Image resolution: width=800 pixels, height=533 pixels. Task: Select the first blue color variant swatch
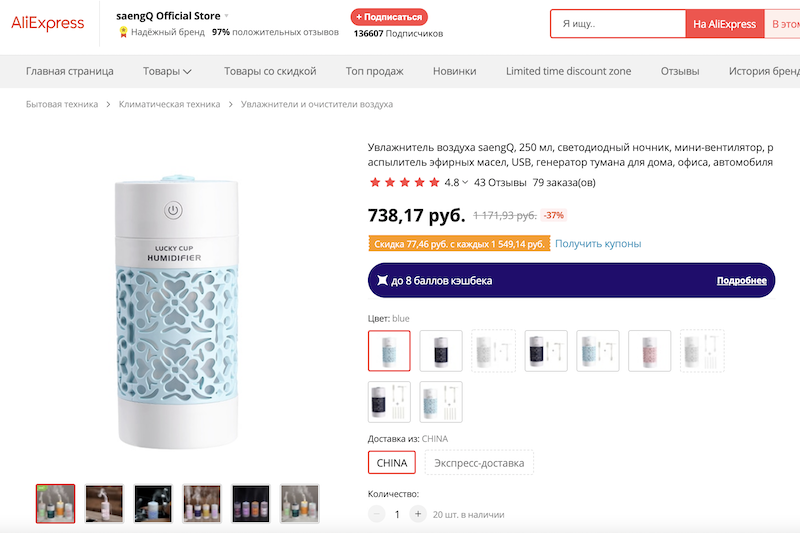(389, 351)
